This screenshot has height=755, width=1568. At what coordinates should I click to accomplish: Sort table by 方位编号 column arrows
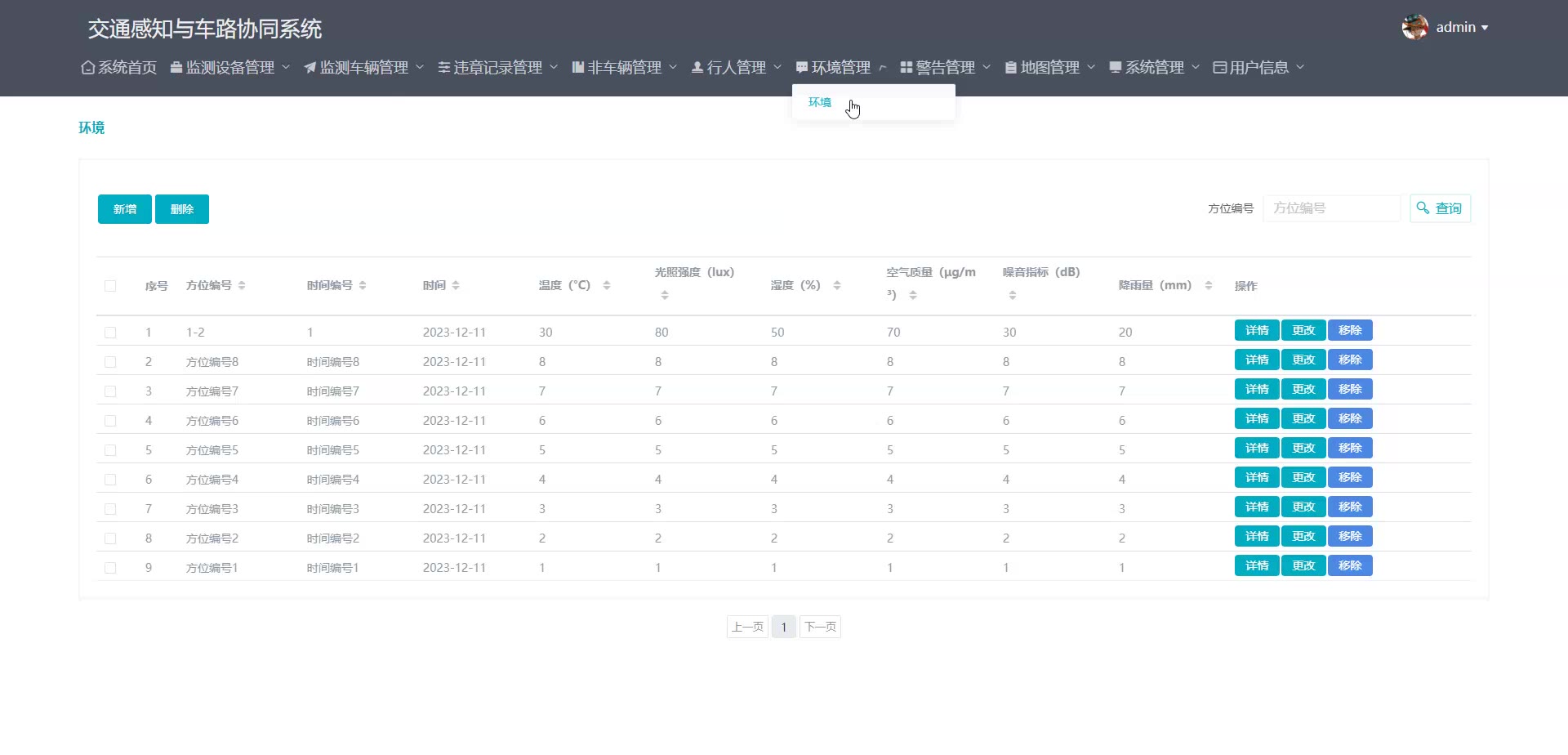click(x=242, y=285)
